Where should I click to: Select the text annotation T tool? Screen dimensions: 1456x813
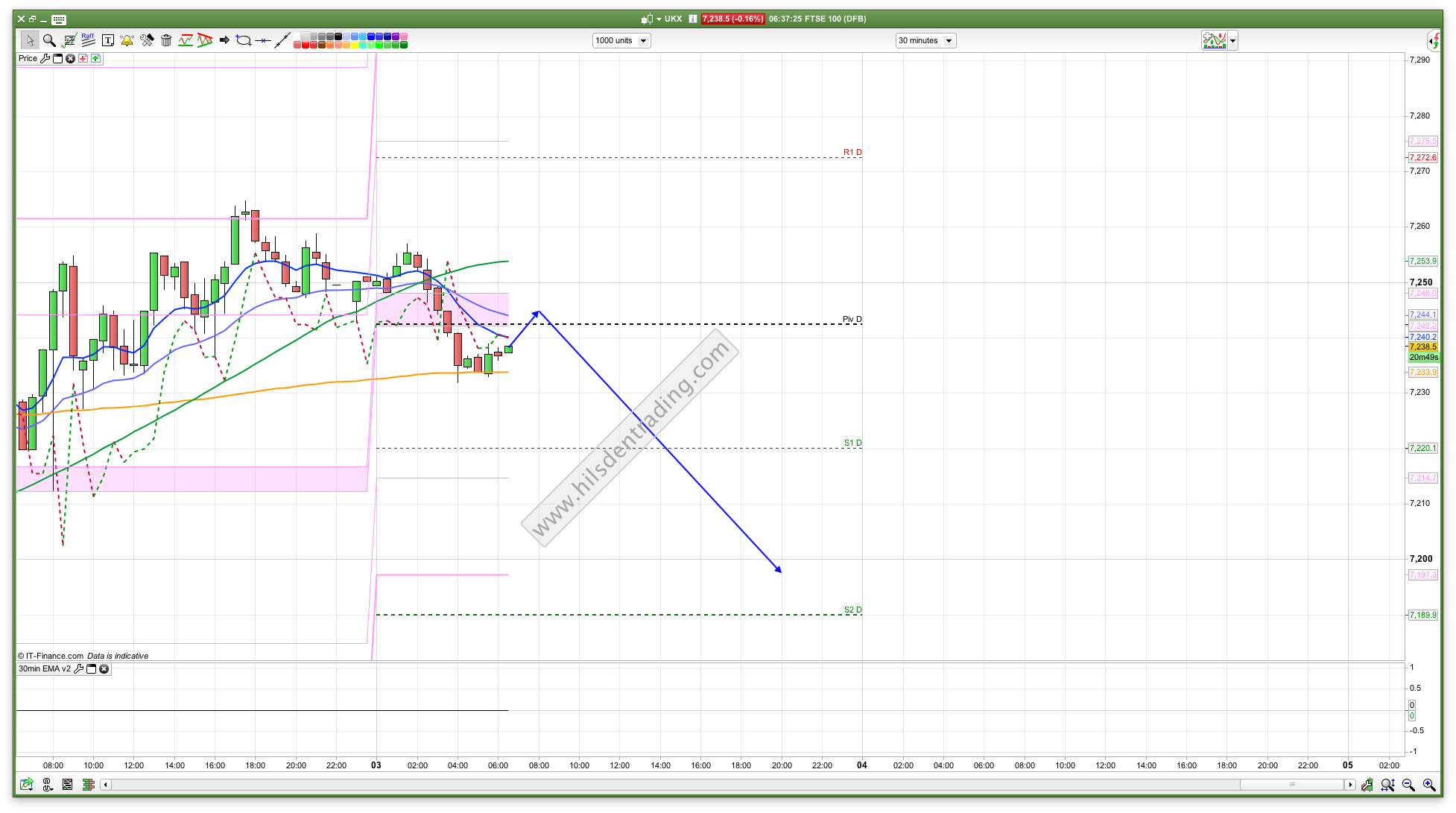[108, 40]
